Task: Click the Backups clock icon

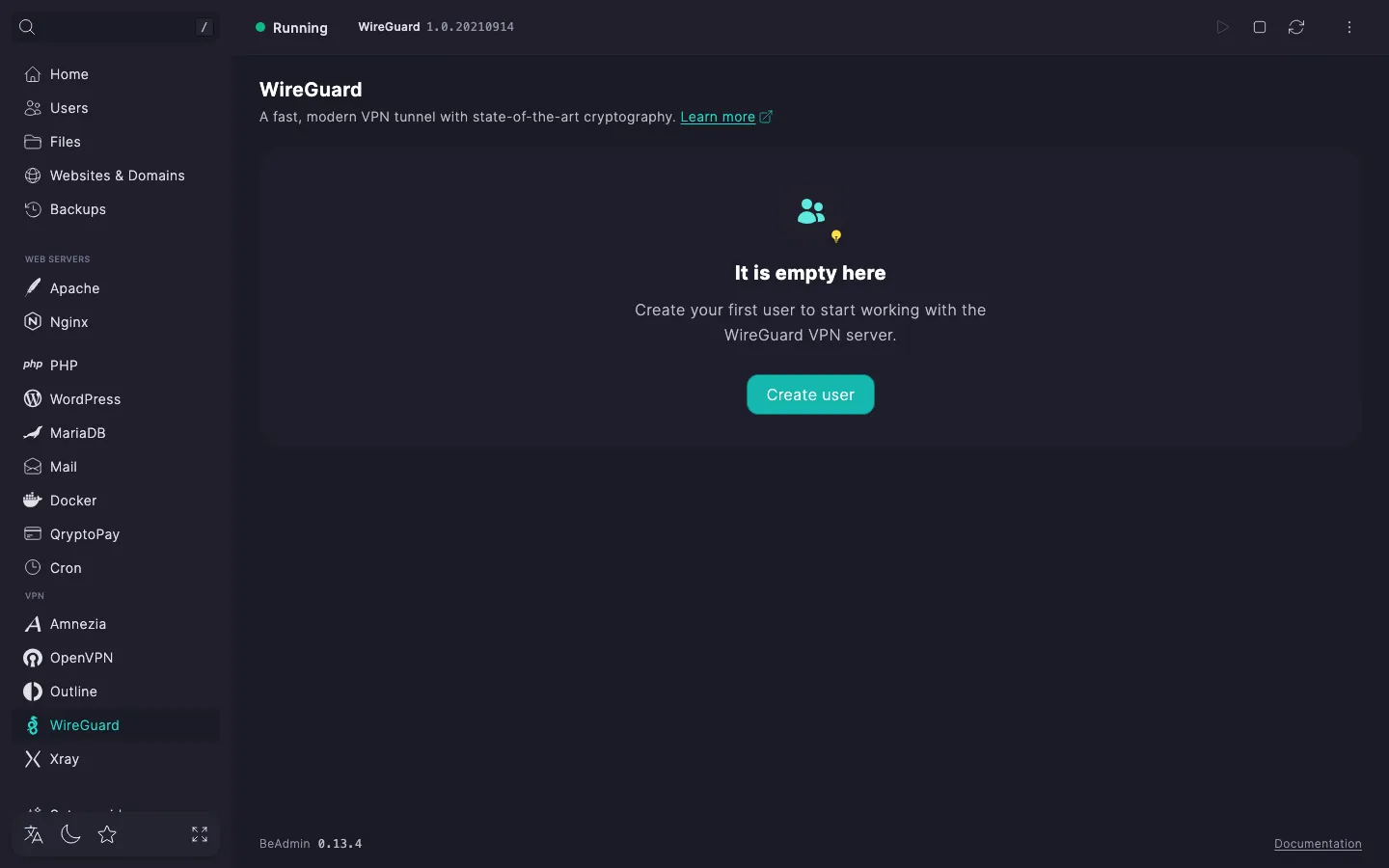Action: pos(33,209)
